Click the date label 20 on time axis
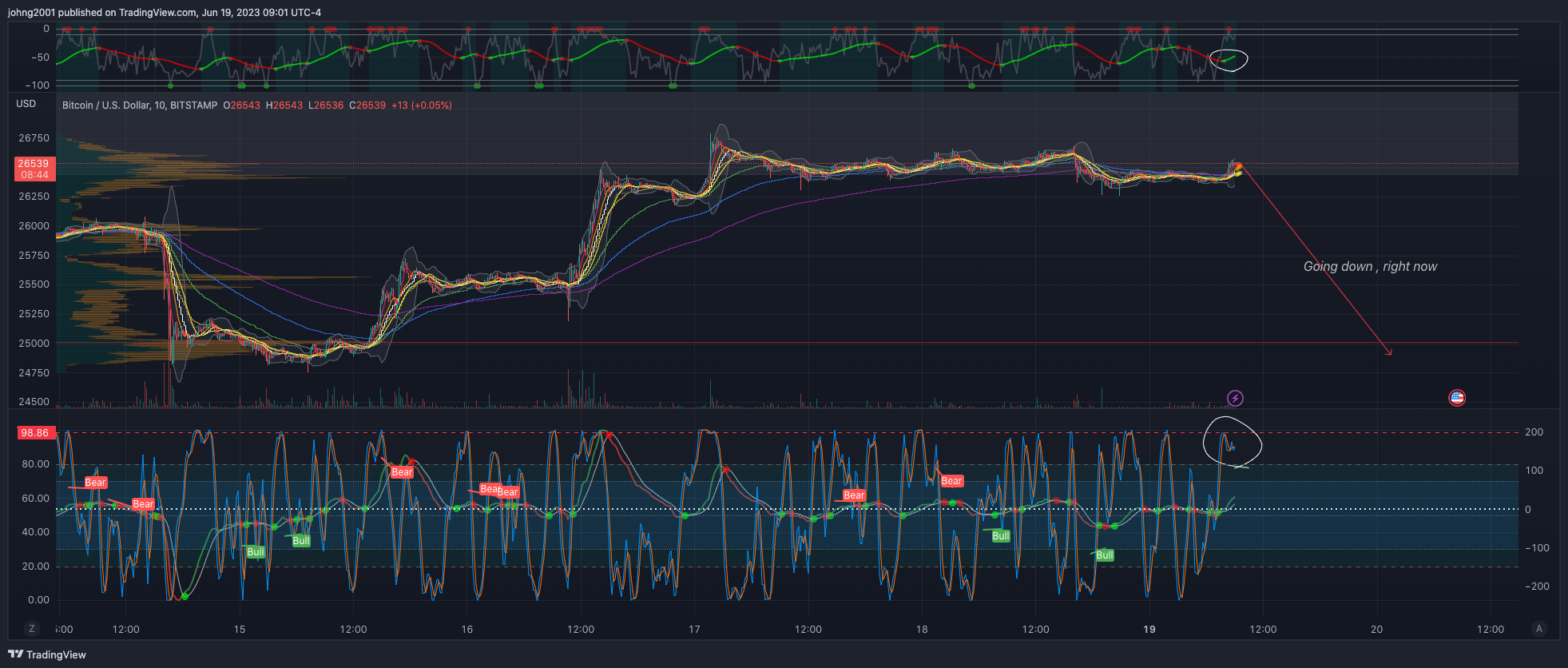Image resolution: width=1568 pixels, height=668 pixels. [1377, 630]
